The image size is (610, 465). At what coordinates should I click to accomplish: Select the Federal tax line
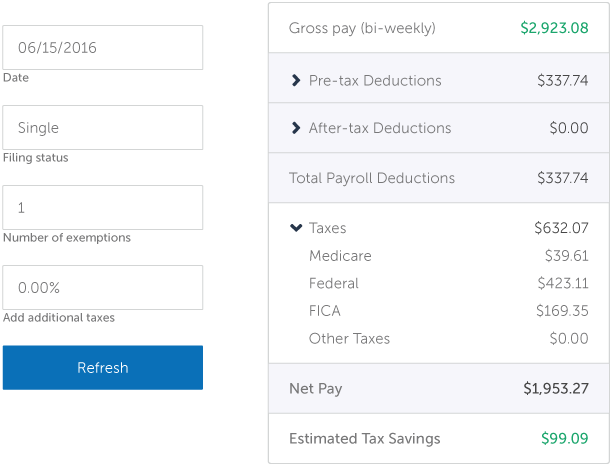click(x=334, y=283)
